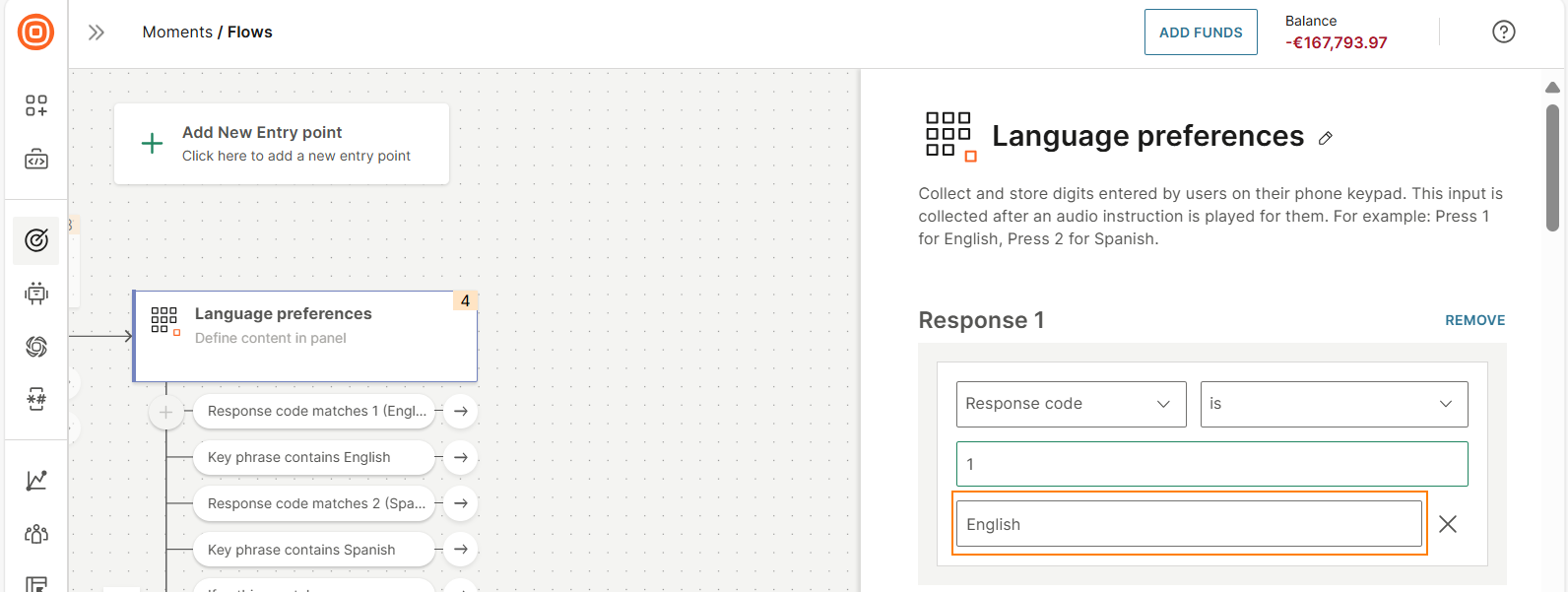Click arrow next to Response code matches 2
This screenshot has height=592, width=1568.
(x=460, y=503)
